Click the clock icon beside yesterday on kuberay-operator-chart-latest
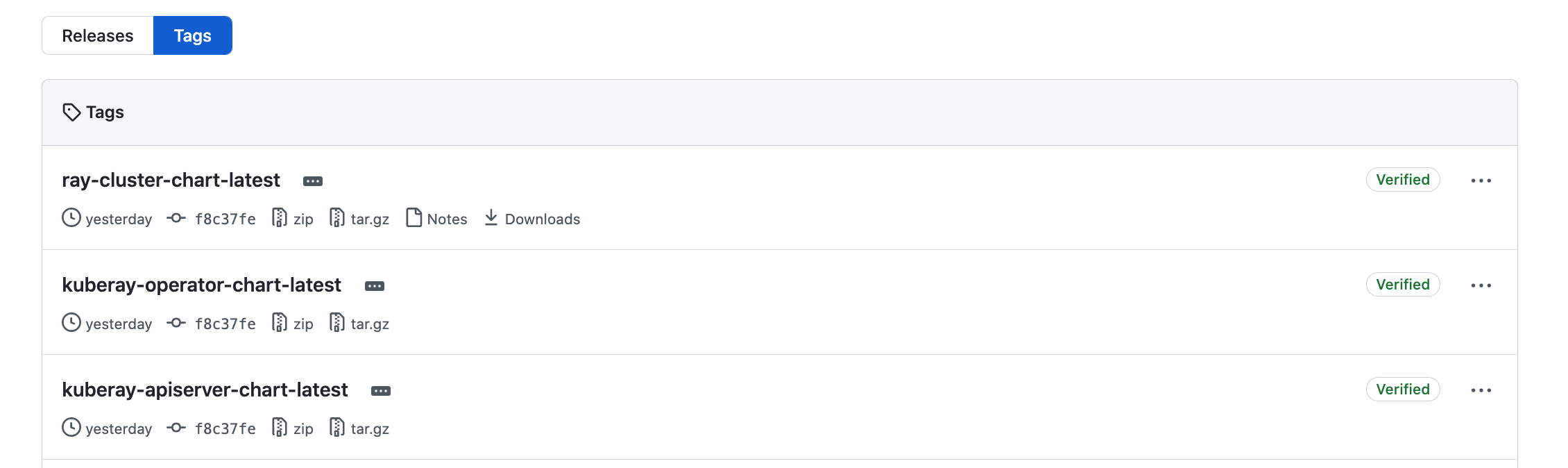The height and width of the screenshot is (468, 1568). pyautogui.click(x=71, y=323)
